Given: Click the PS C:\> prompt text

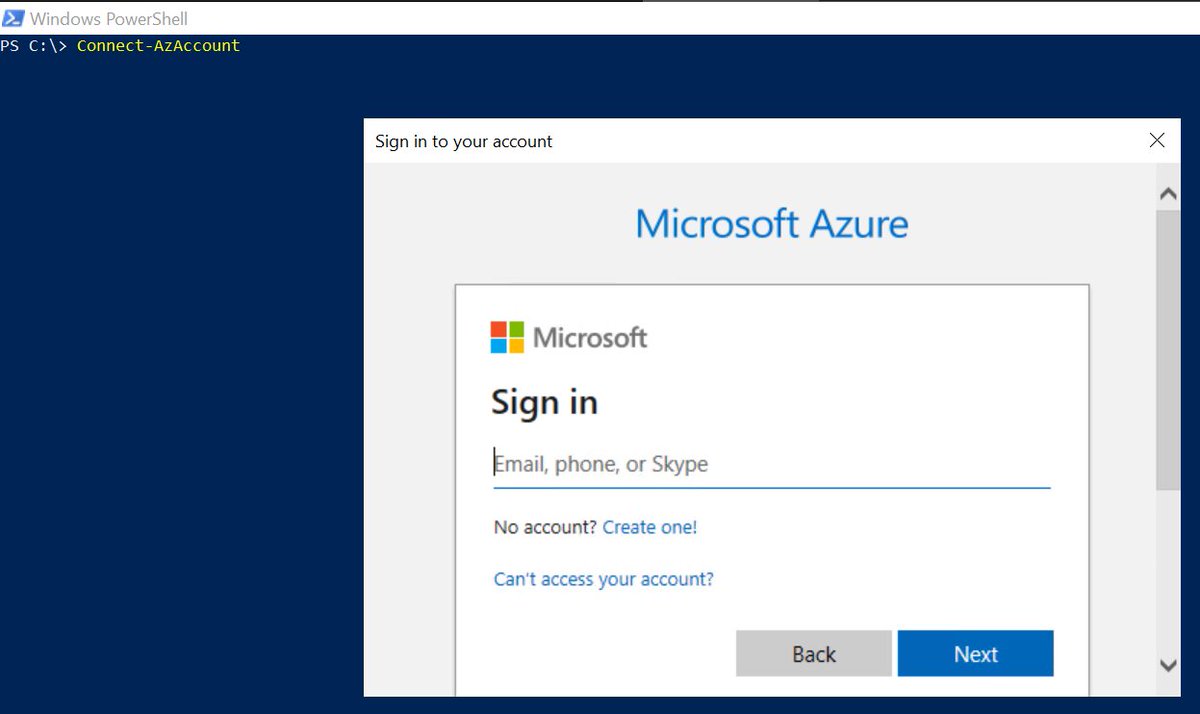Looking at the screenshot, I should click(34, 46).
